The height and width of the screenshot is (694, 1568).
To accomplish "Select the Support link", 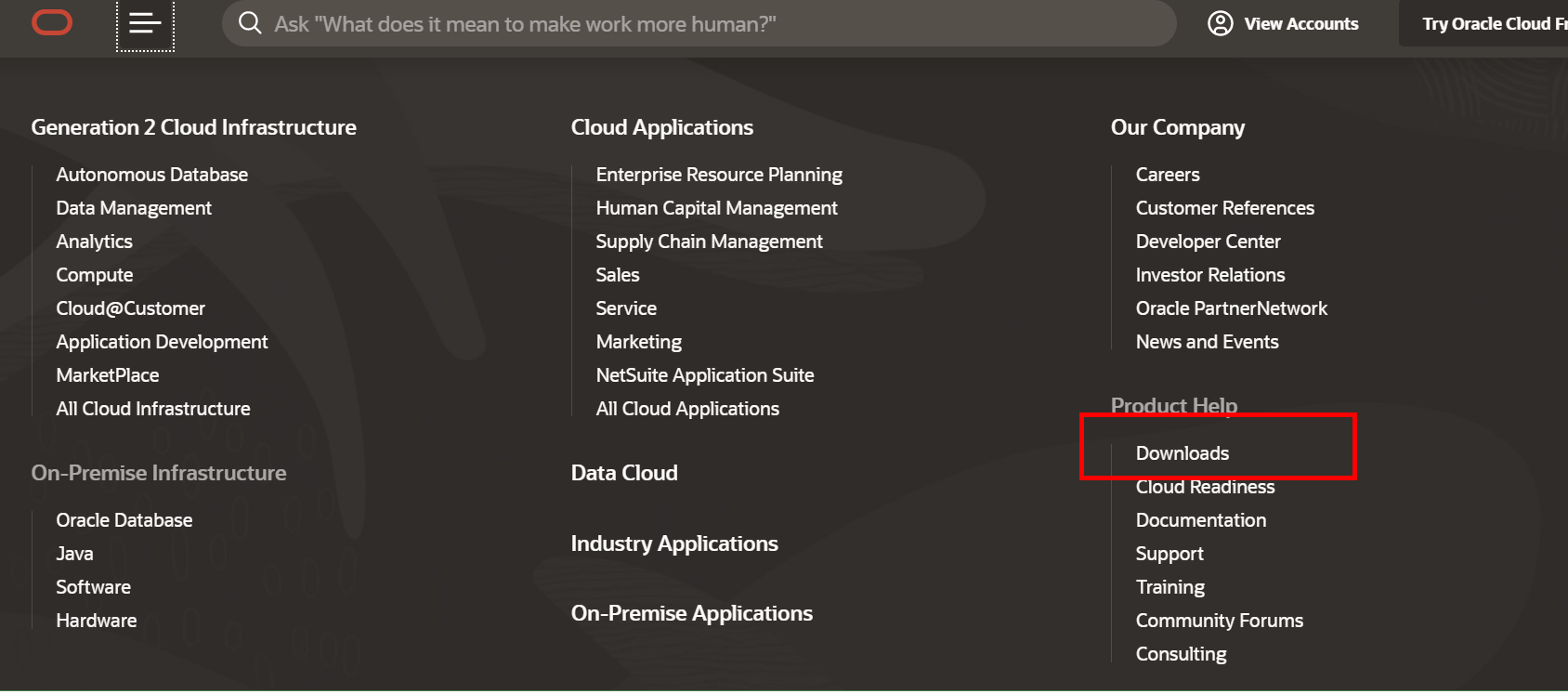I will [1169, 554].
